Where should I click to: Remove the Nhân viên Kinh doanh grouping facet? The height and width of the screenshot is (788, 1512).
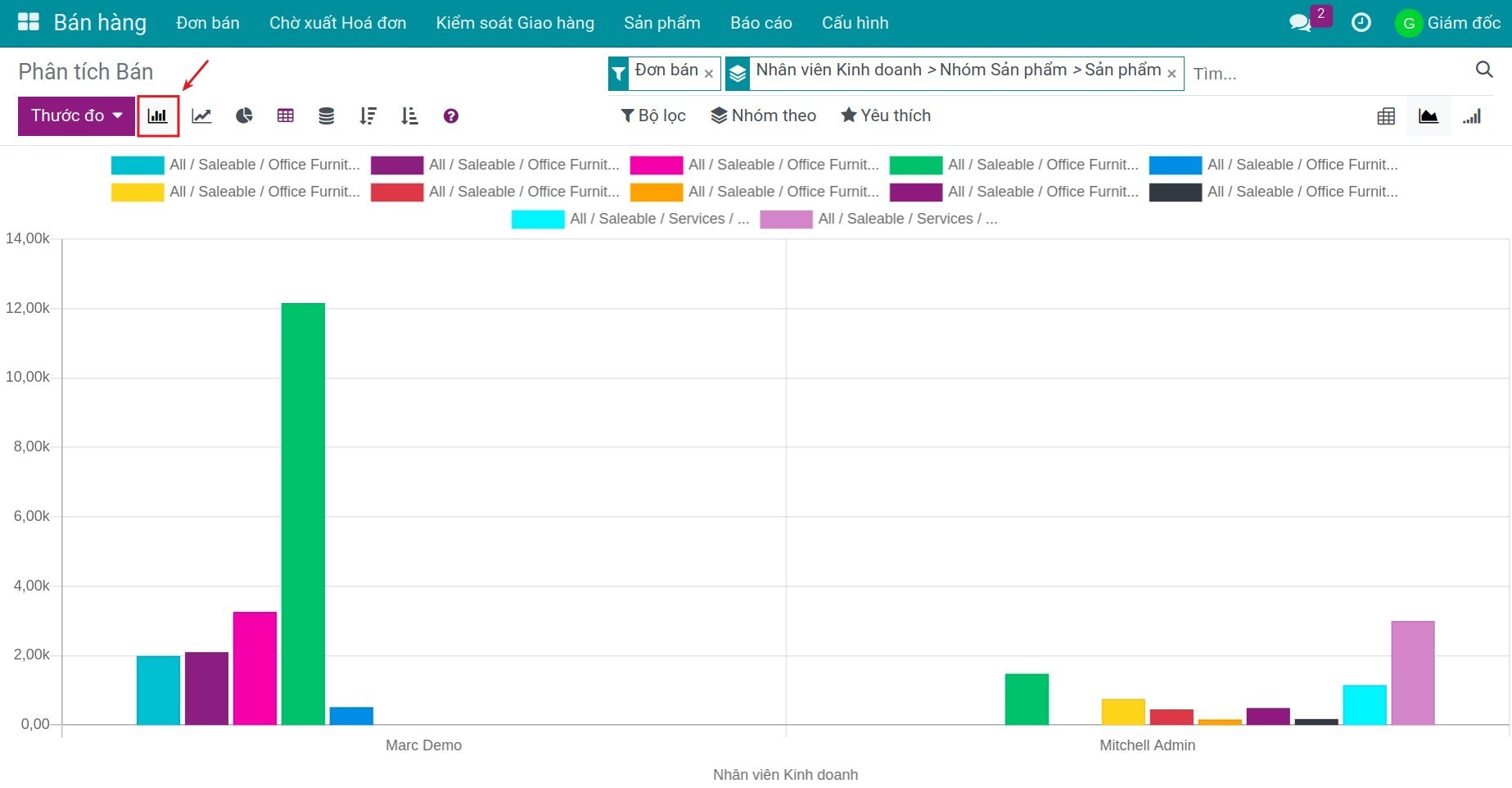pyautogui.click(x=1171, y=74)
